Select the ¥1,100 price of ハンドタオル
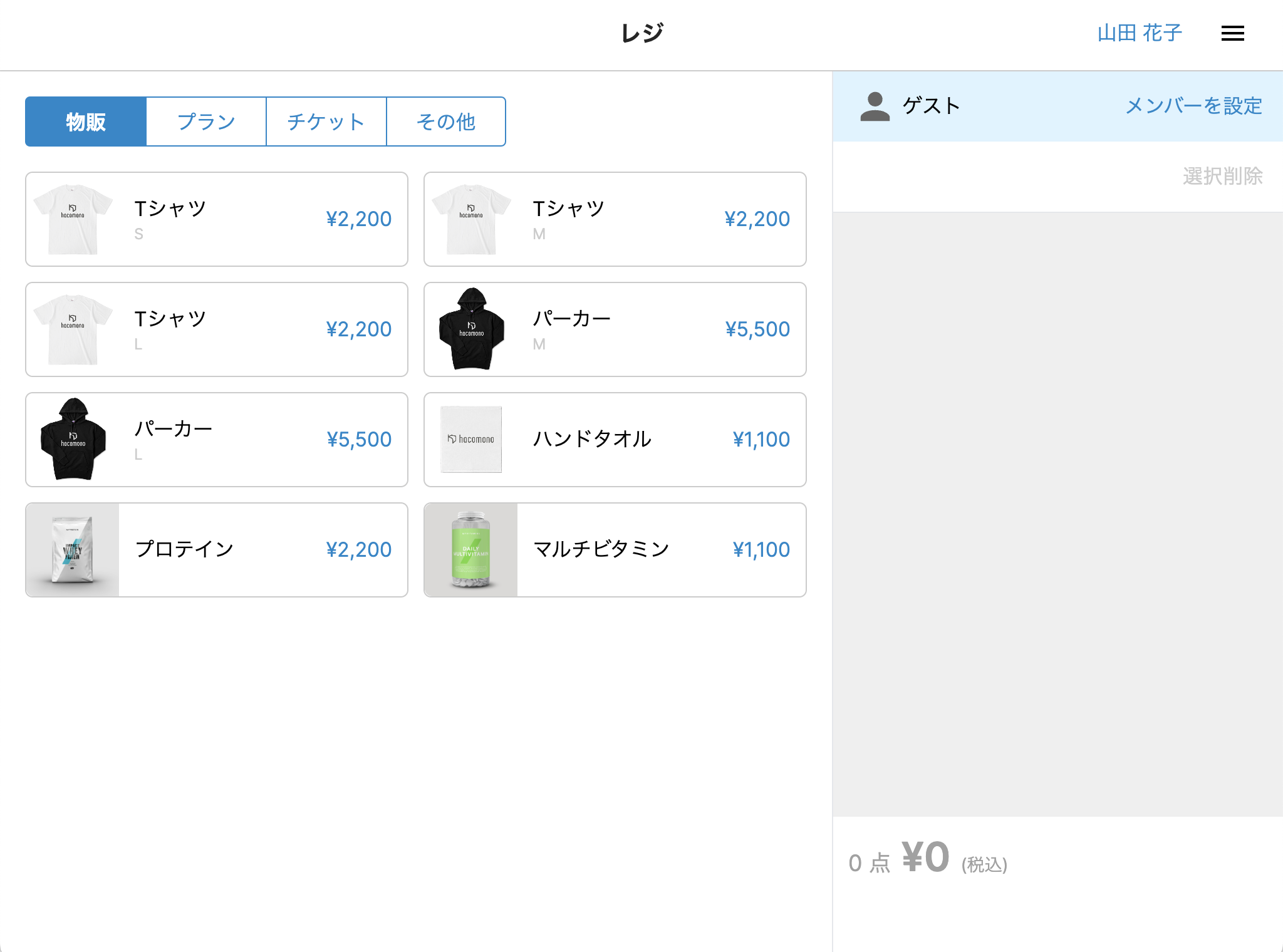Viewport: 1283px width, 952px height. click(761, 440)
